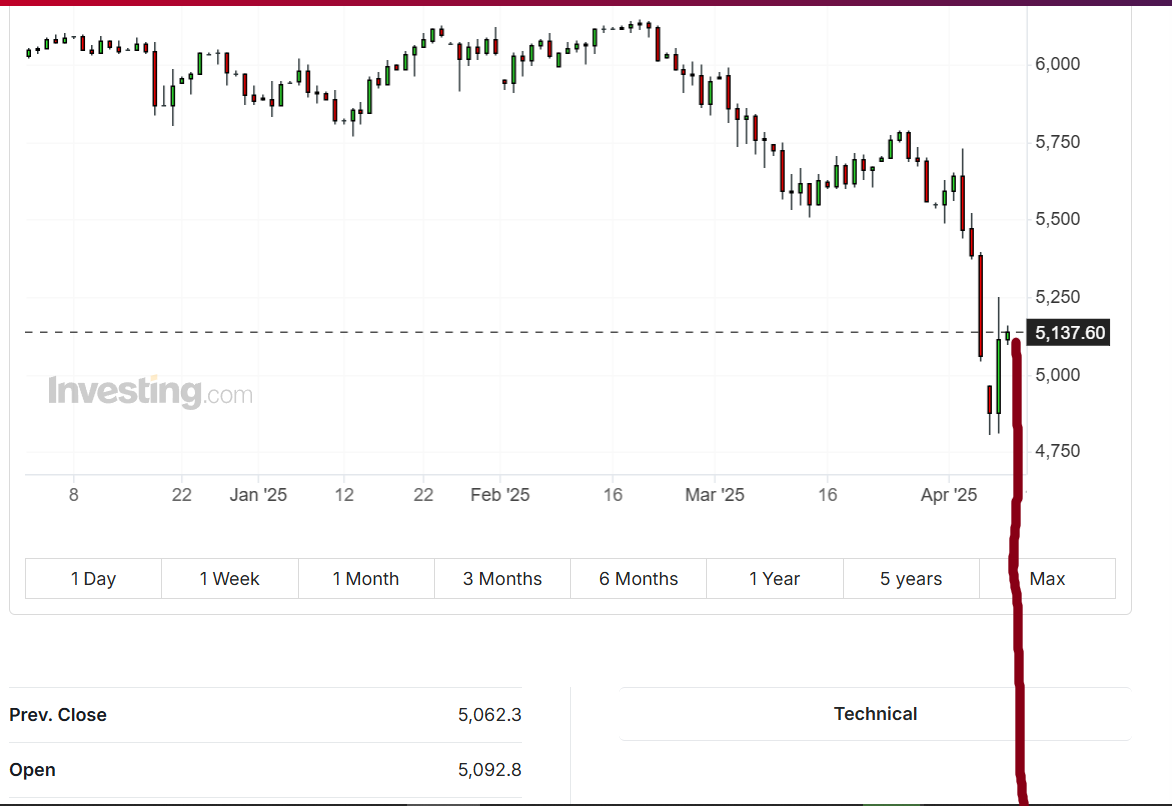This screenshot has height=806, width=1172.
Task: Select the 1 Week time range
Action: click(229, 579)
